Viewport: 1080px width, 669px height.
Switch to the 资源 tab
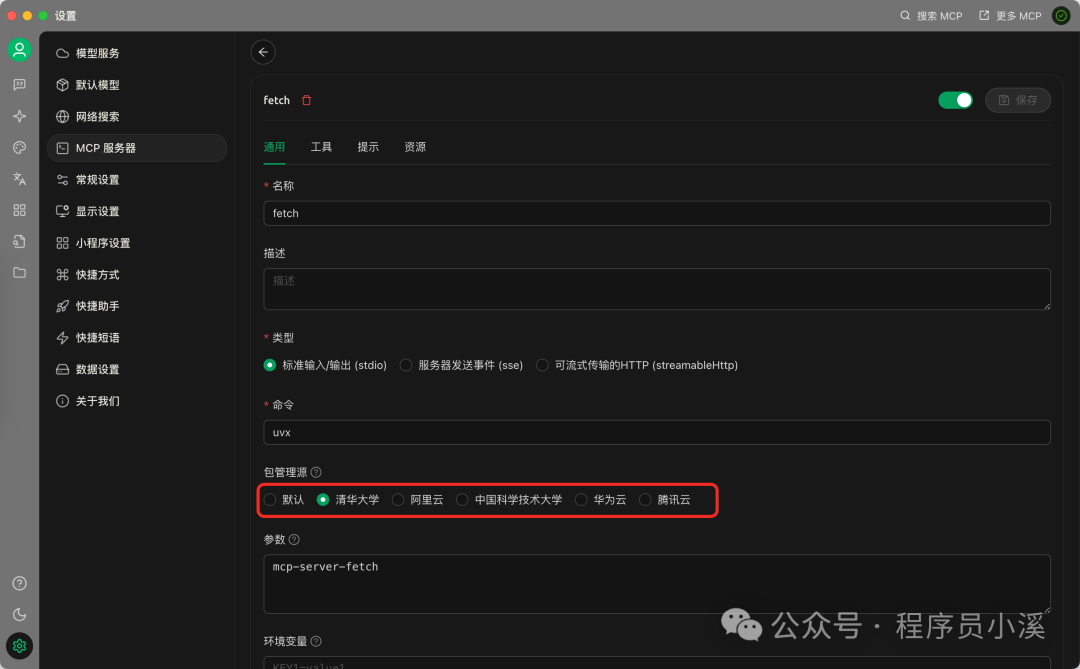(x=415, y=147)
